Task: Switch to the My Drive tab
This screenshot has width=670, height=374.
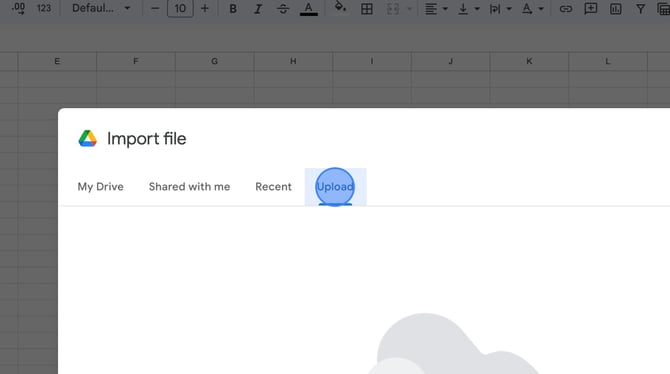Action: coord(100,187)
